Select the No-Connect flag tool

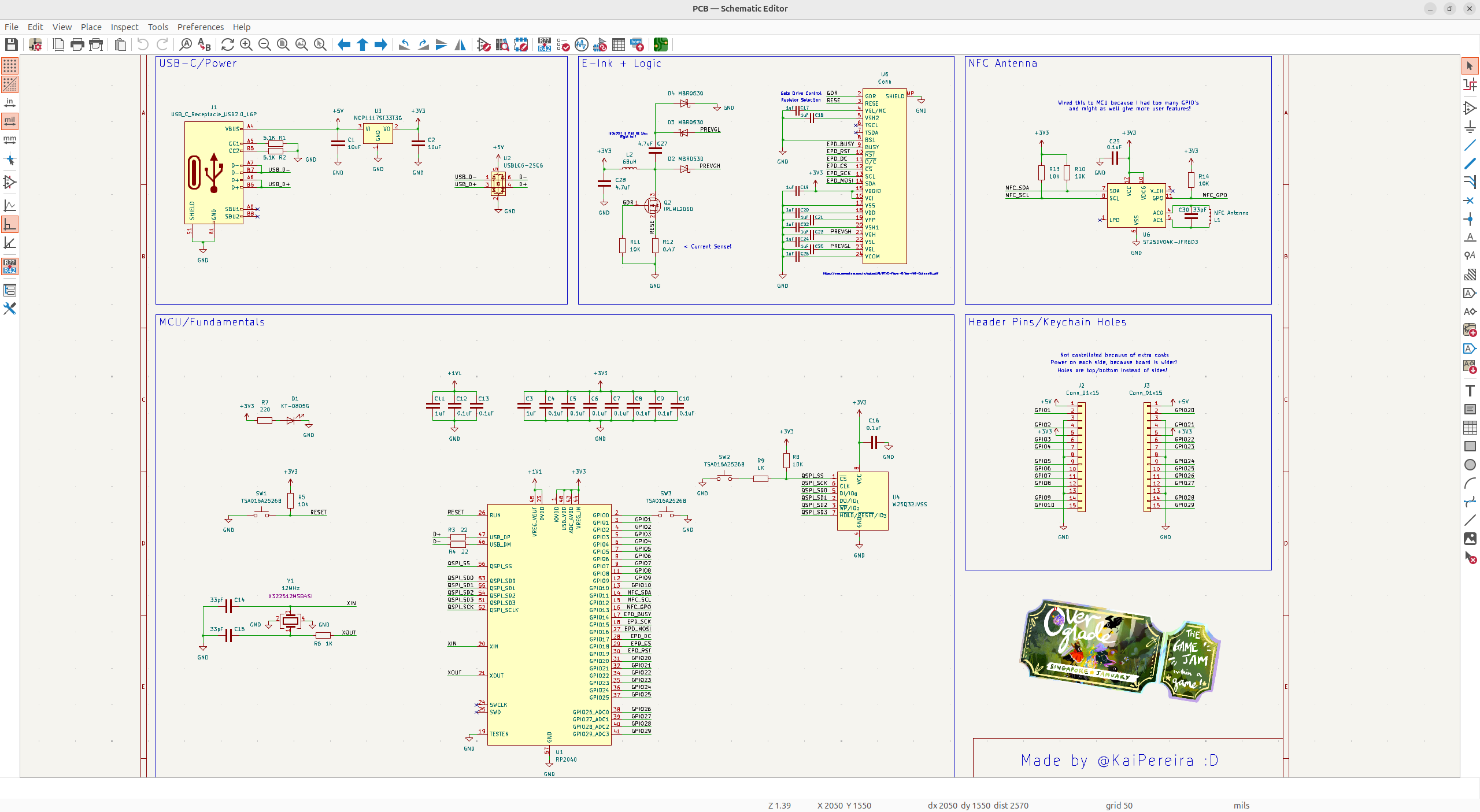click(1470, 201)
